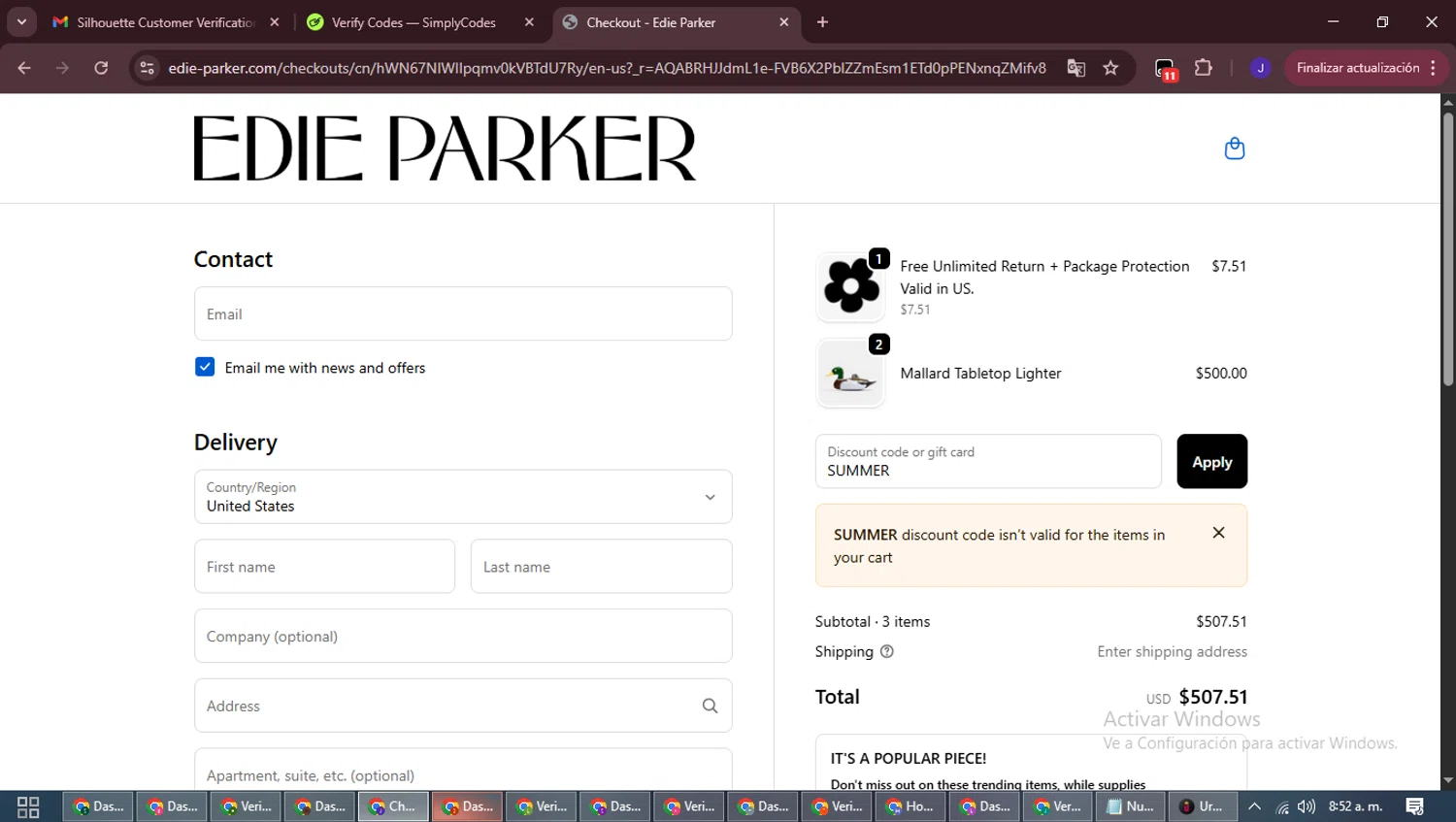
Task: Click the URL address bar
Action: [607, 68]
